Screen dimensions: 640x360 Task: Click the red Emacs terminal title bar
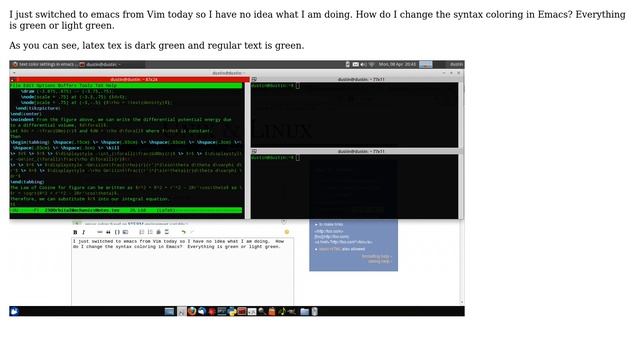click(130, 80)
